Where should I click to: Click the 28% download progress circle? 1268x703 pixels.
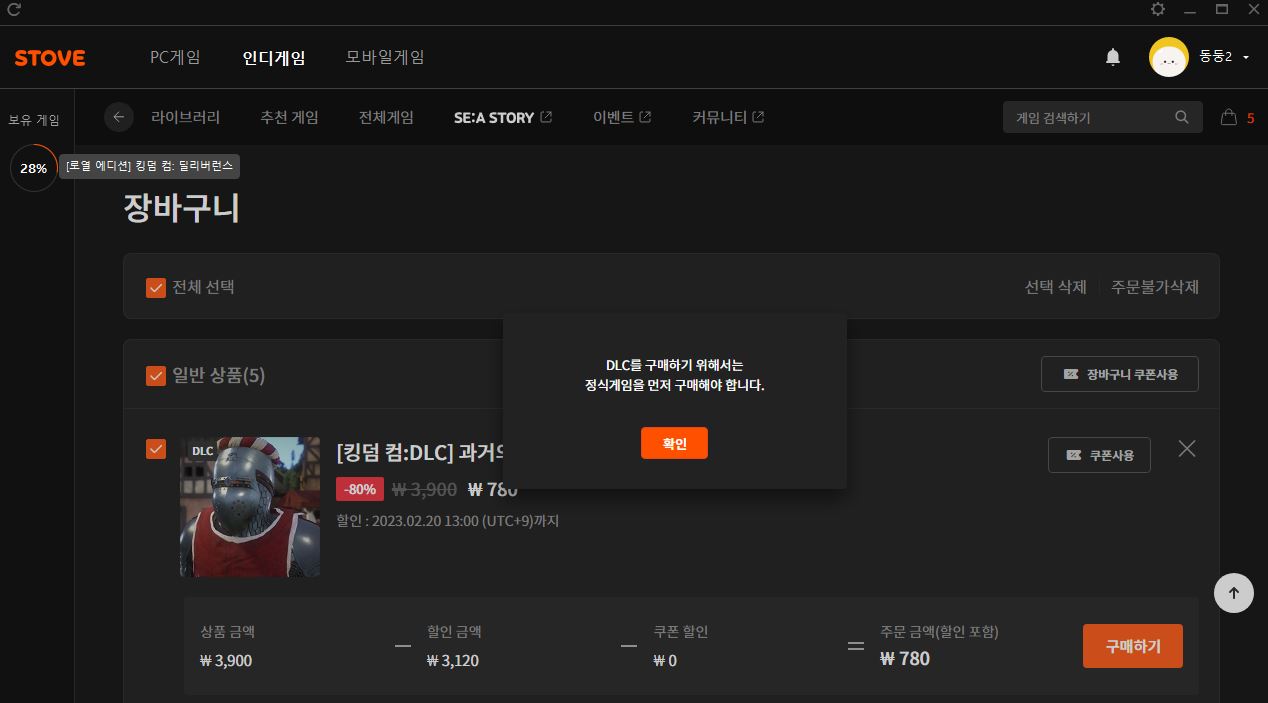[x=34, y=168]
